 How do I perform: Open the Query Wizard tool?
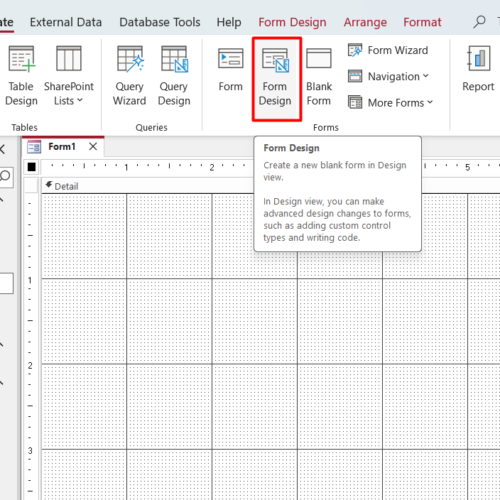click(x=130, y=76)
